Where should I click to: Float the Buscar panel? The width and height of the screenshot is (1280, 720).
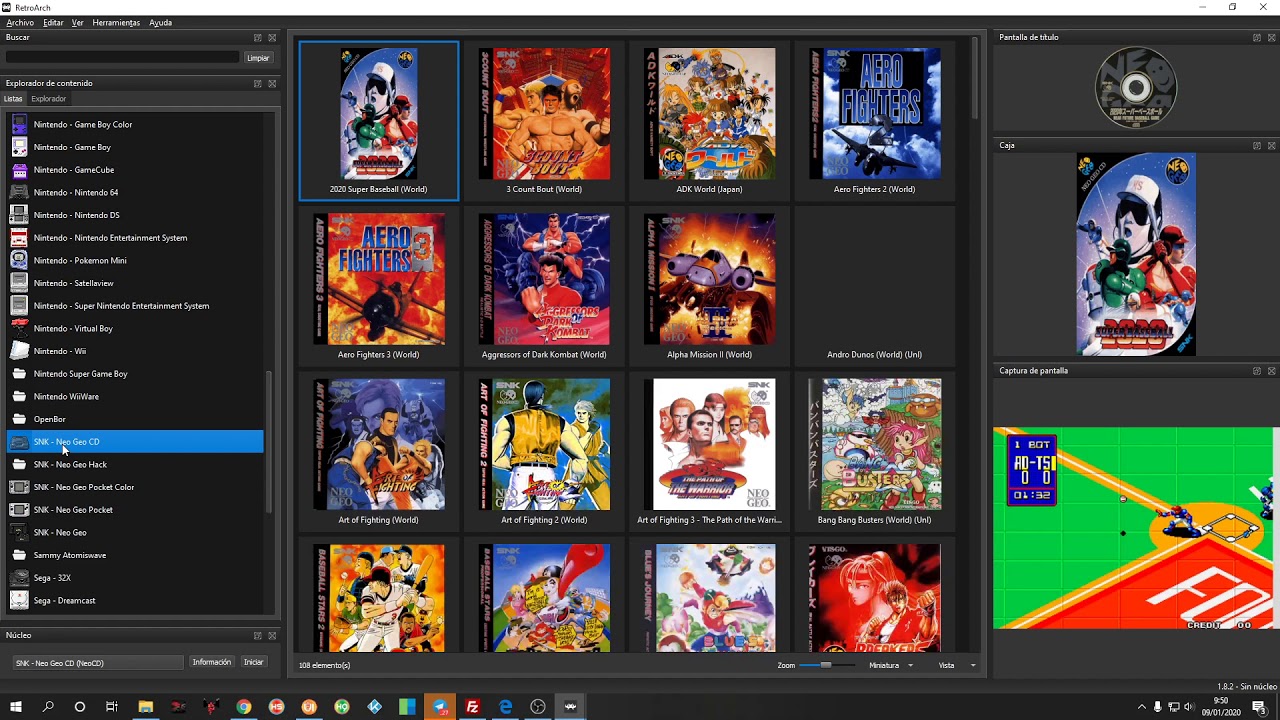click(257, 37)
